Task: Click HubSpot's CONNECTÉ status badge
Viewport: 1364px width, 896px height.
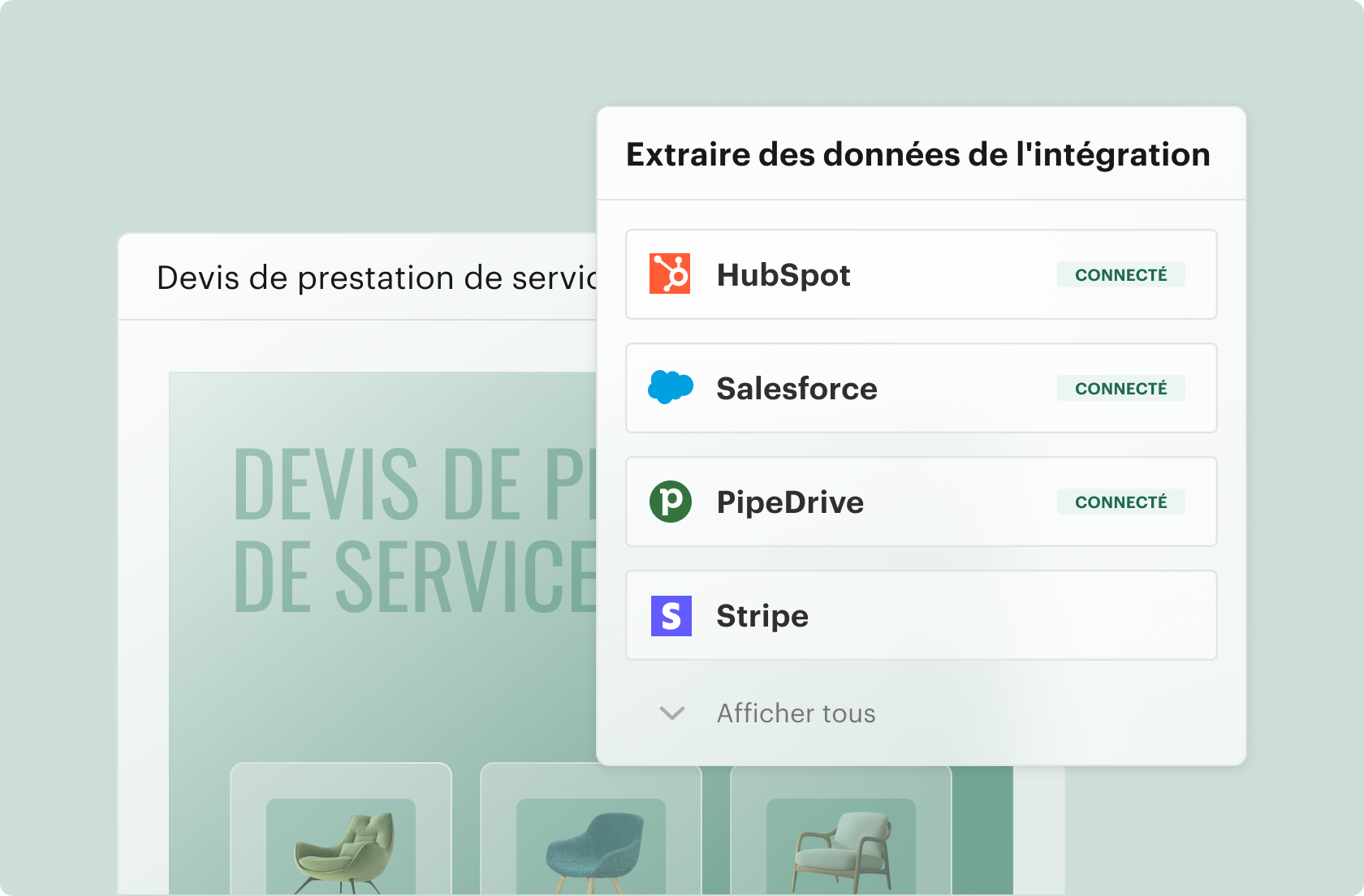Action: (1120, 274)
